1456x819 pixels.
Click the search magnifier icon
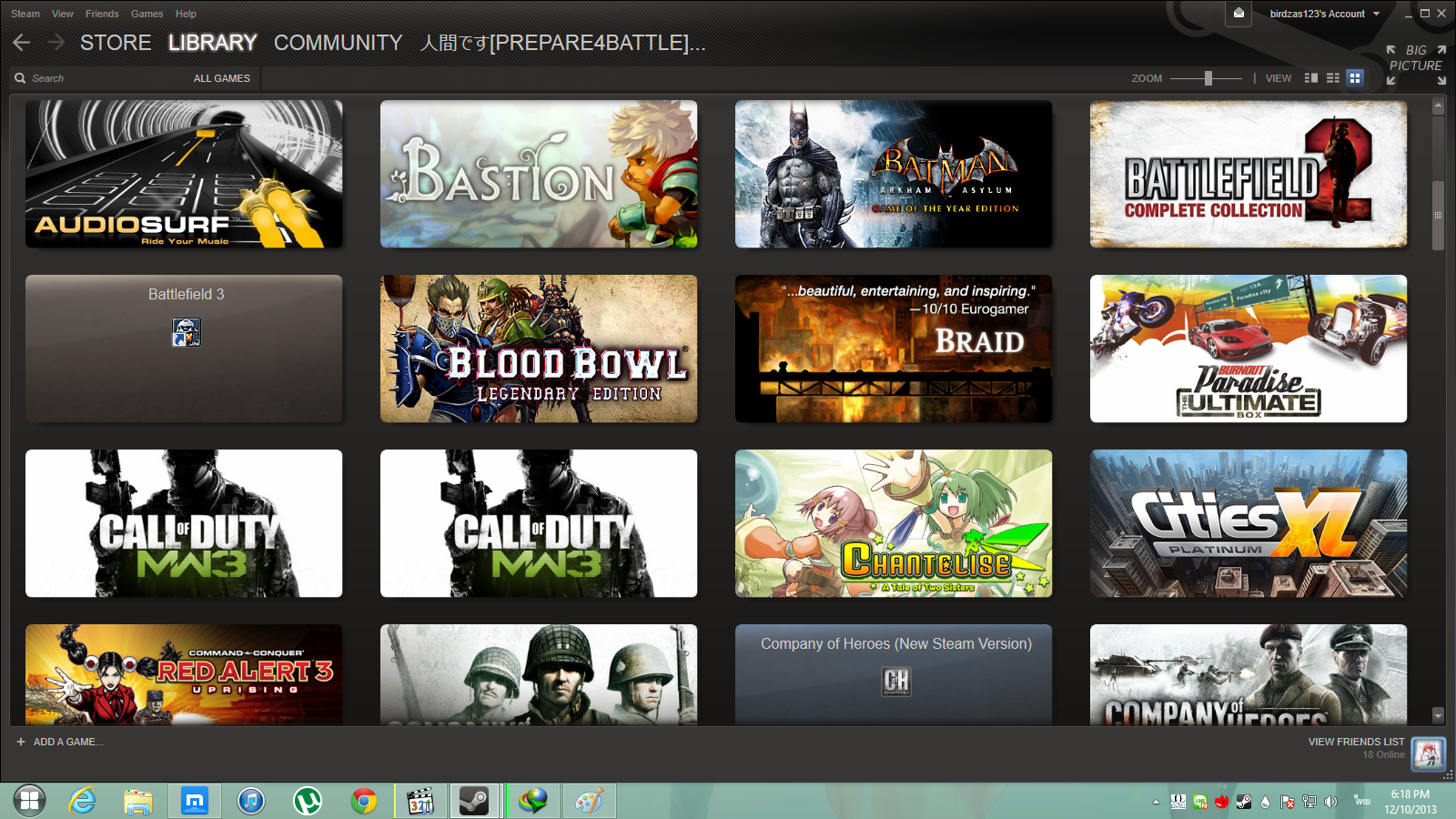pyautogui.click(x=20, y=78)
